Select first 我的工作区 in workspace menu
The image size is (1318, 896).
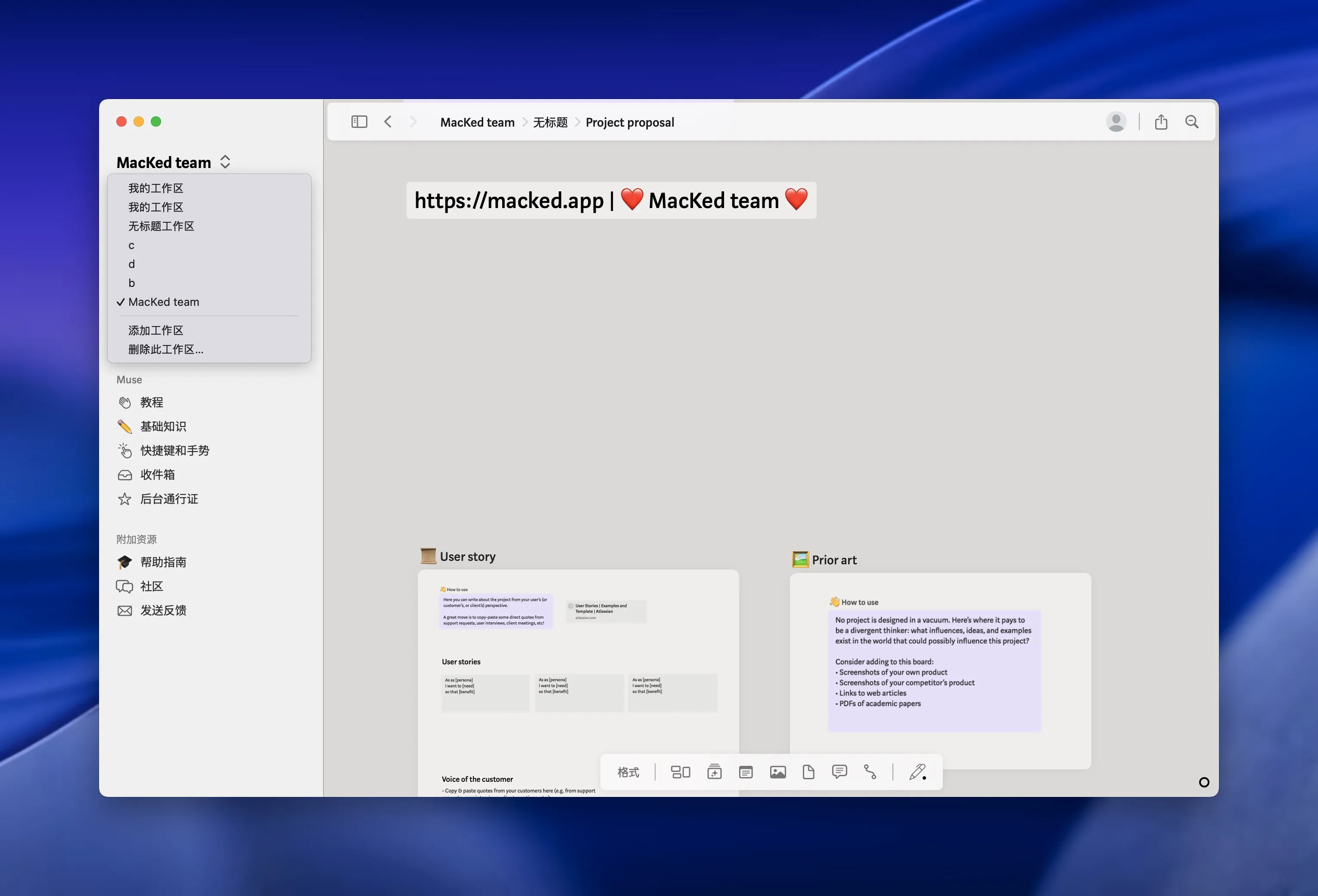point(209,188)
